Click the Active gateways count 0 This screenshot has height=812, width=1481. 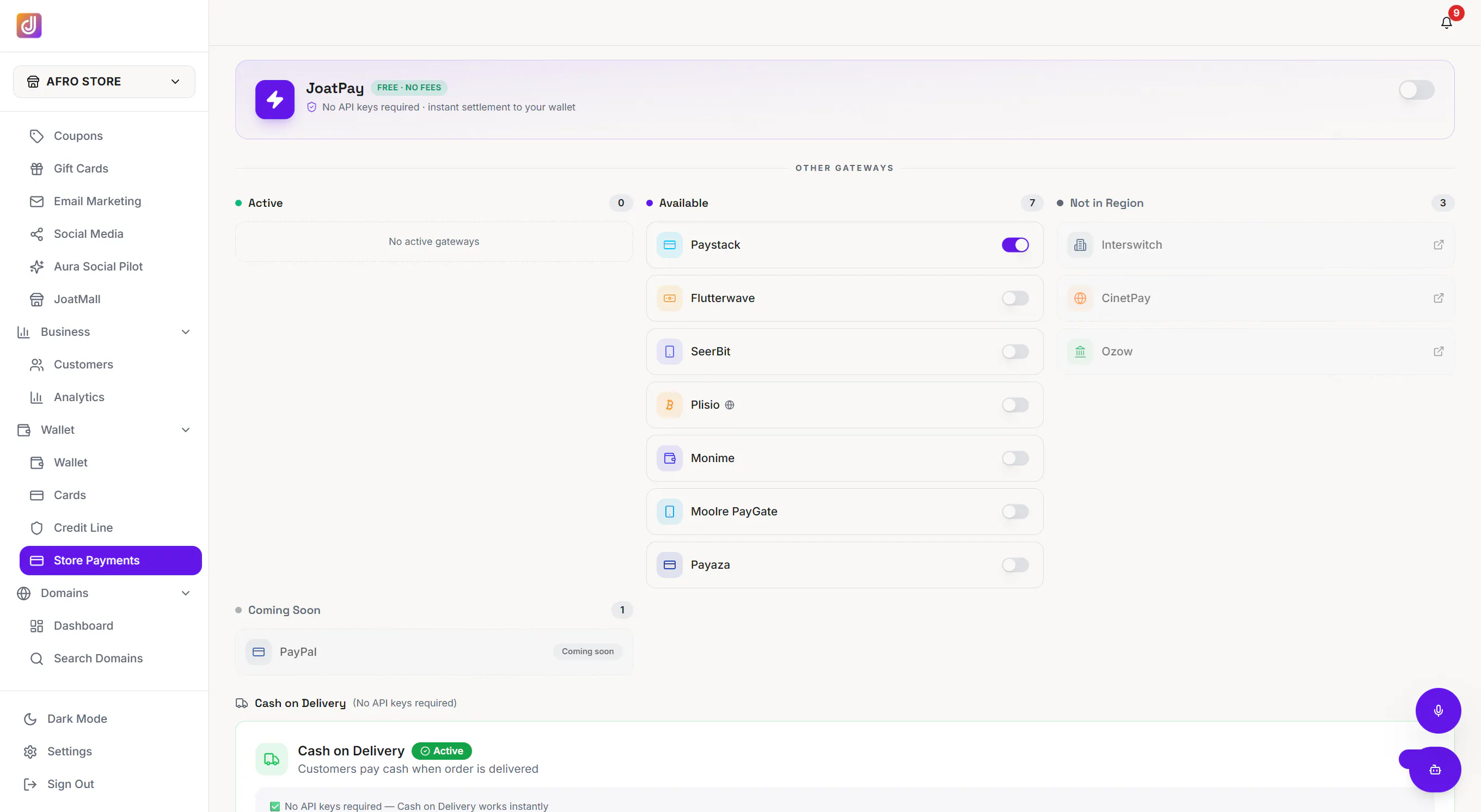click(x=621, y=203)
